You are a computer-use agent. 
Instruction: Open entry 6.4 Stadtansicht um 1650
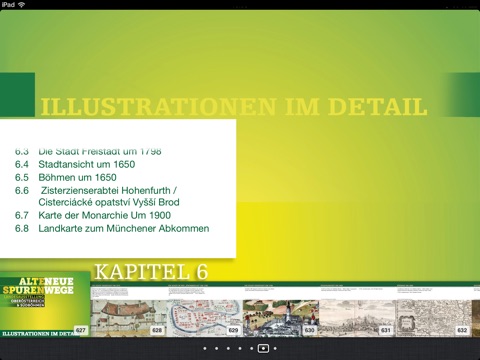[x=75, y=164]
